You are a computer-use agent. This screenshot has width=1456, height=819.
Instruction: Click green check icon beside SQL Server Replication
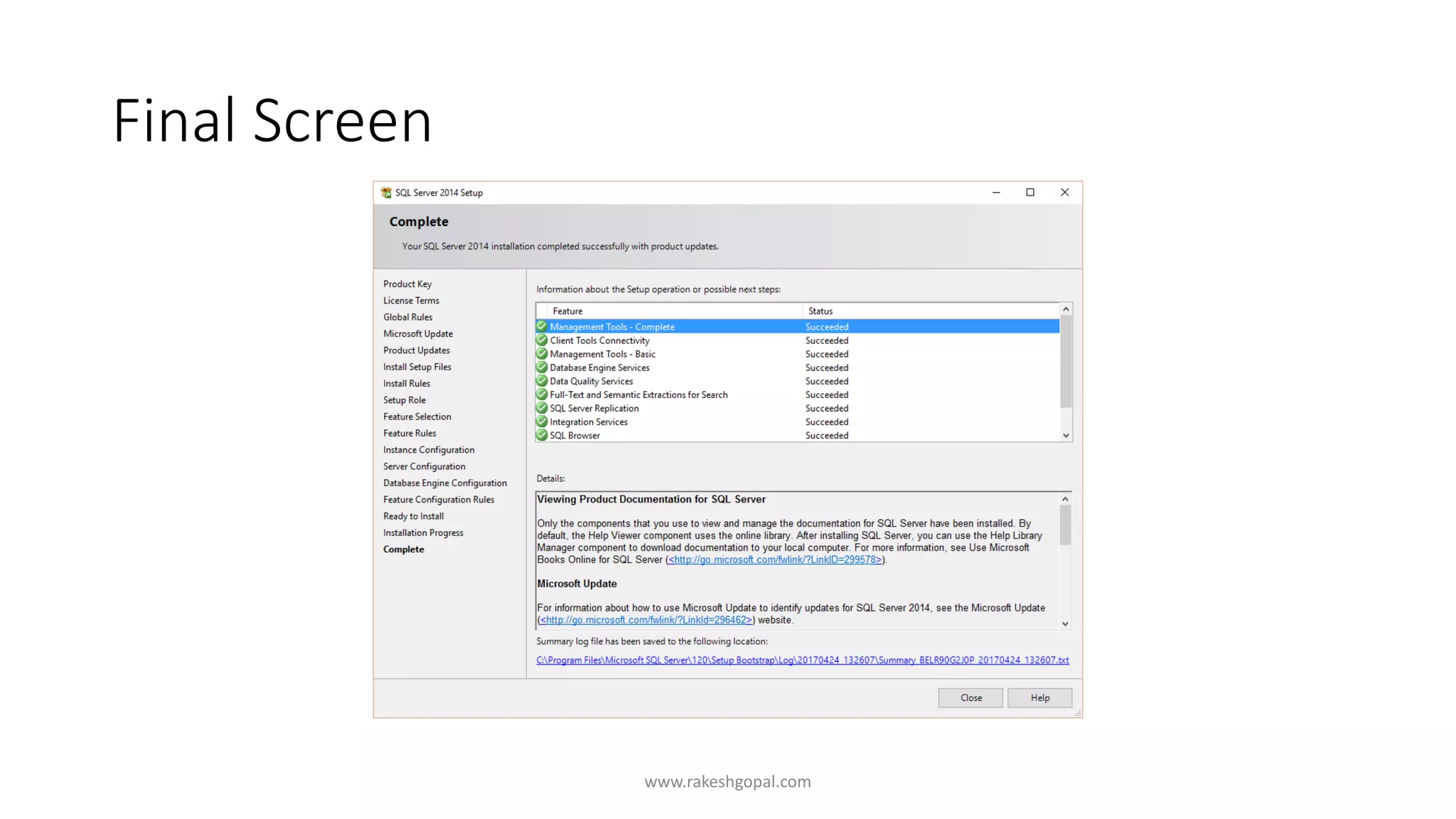542,408
